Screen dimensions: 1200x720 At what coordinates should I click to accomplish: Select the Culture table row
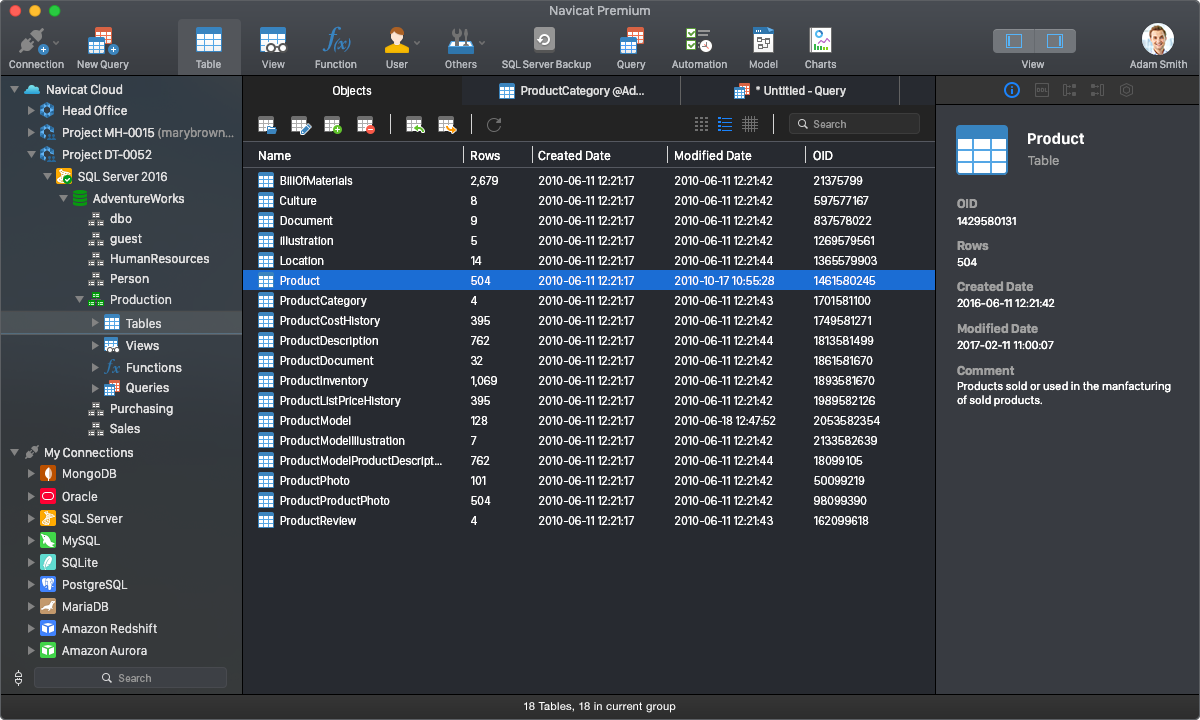coord(589,201)
